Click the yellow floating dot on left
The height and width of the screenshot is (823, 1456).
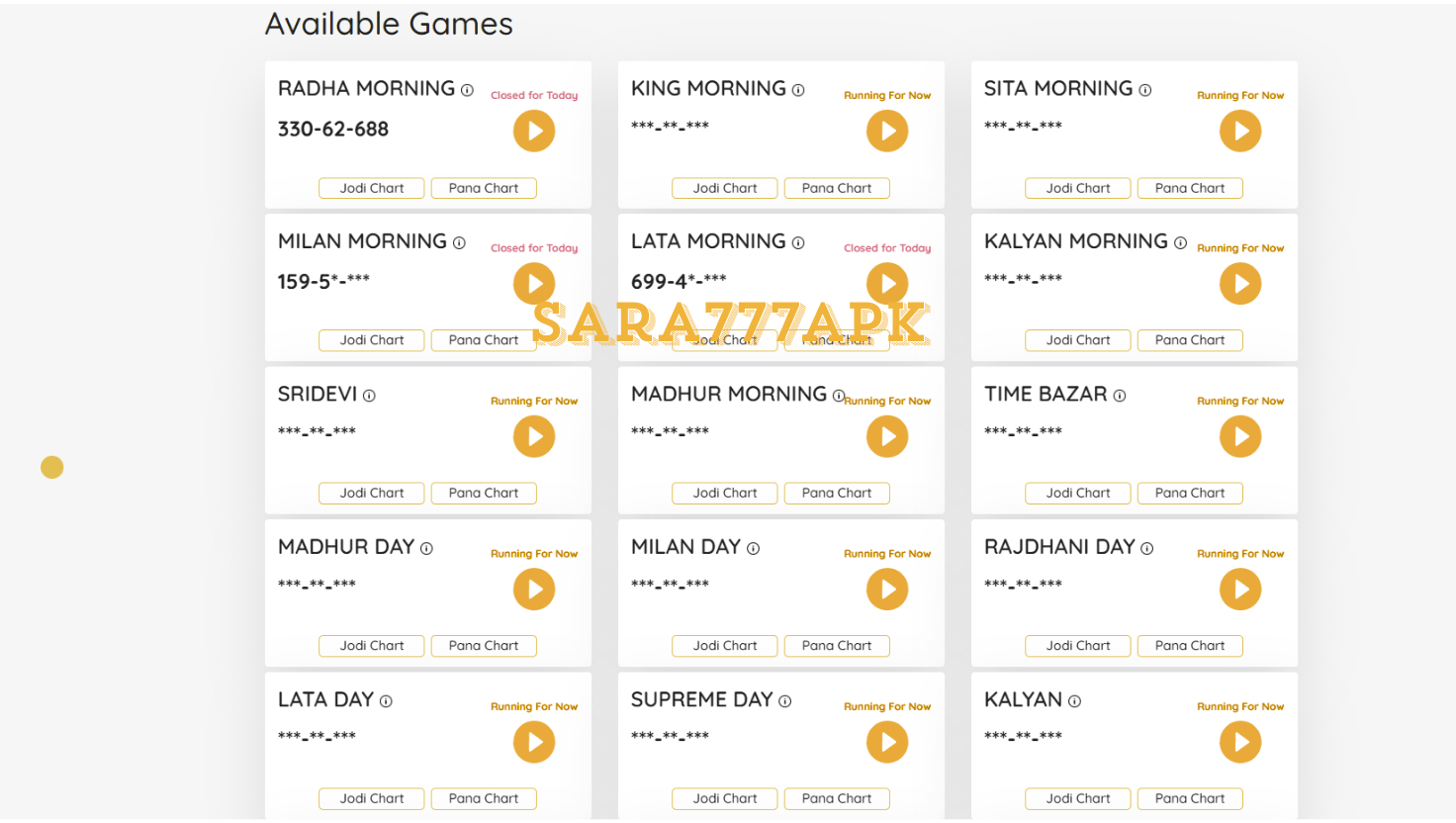click(x=52, y=467)
